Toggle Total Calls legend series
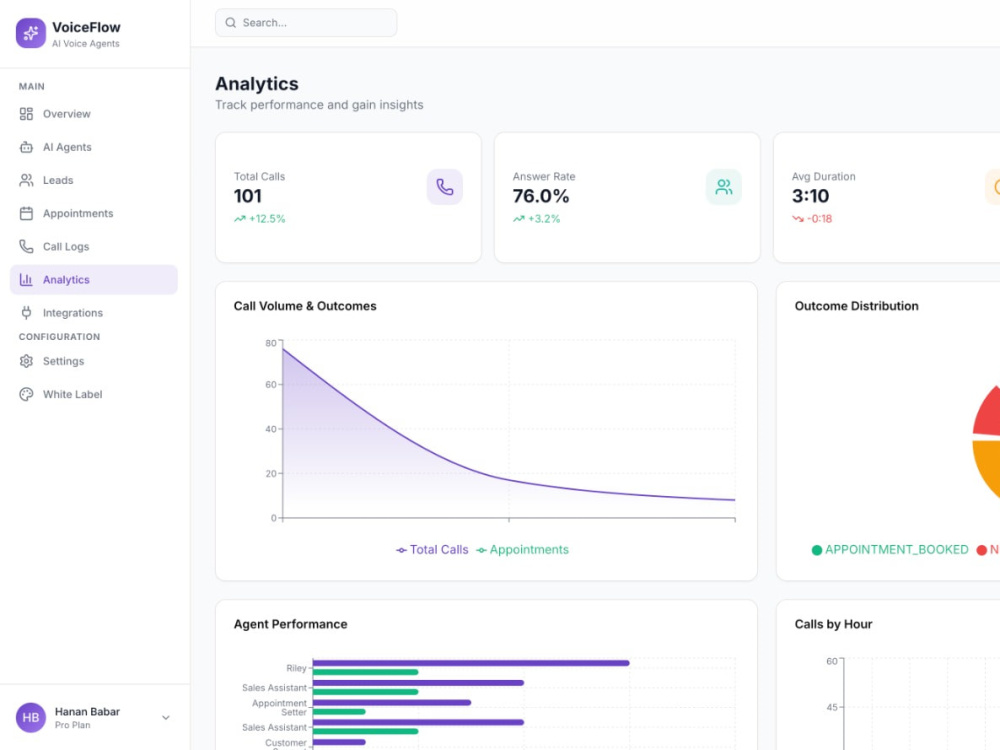 click(432, 550)
